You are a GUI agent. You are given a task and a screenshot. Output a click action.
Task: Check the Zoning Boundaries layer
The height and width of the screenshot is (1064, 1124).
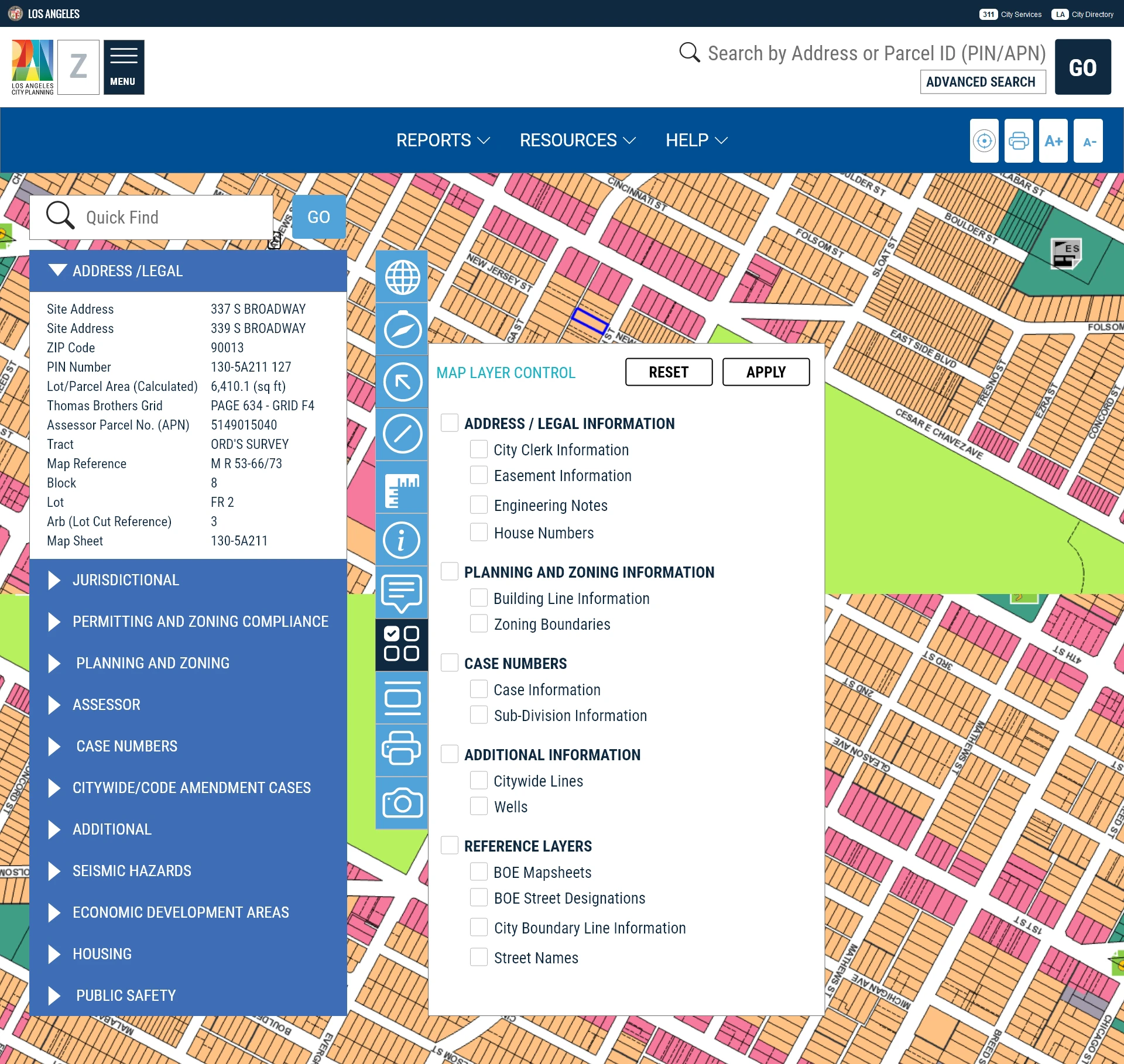point(479,623)
